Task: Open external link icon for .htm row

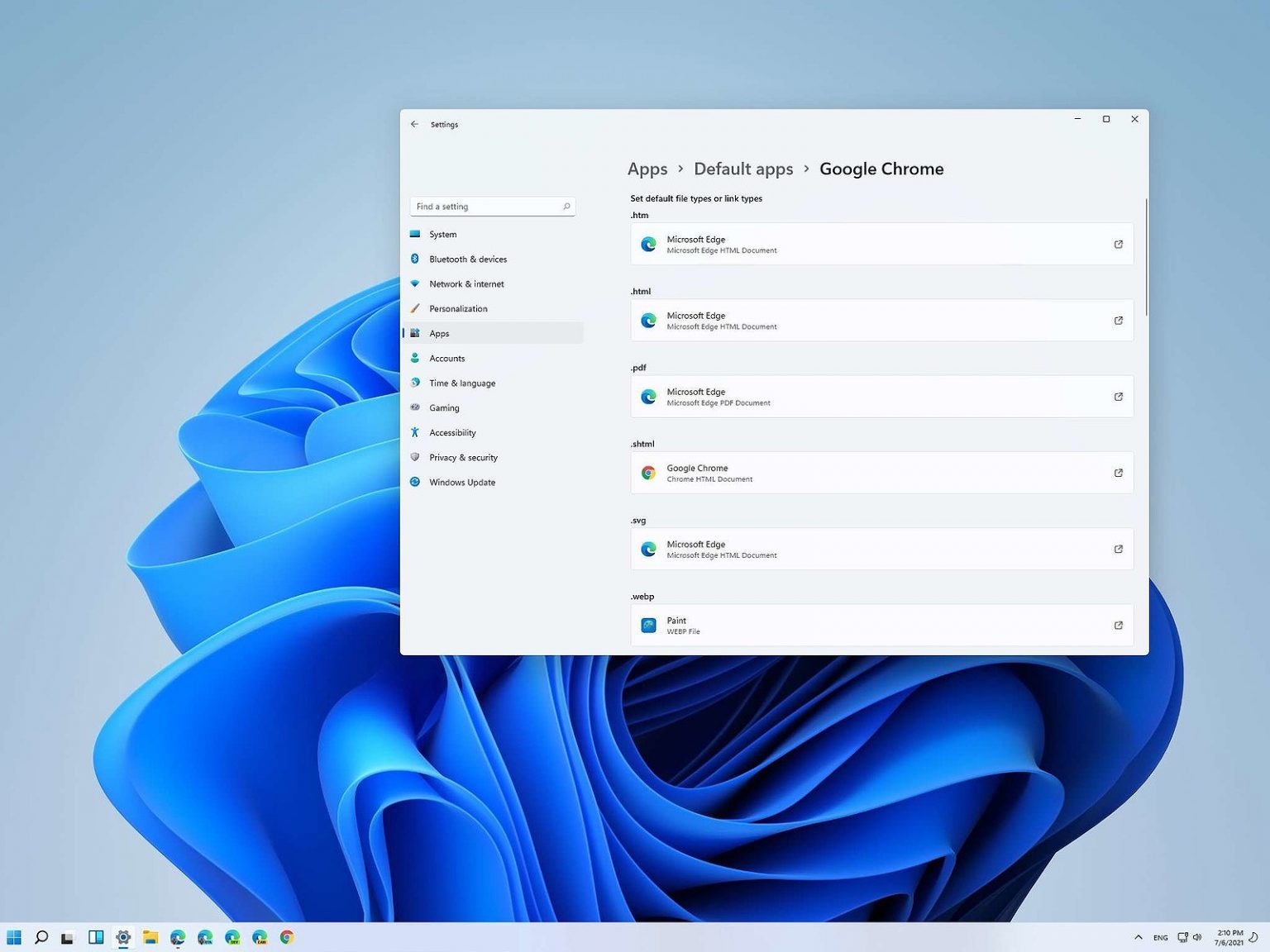Action: click(1118, 245)
